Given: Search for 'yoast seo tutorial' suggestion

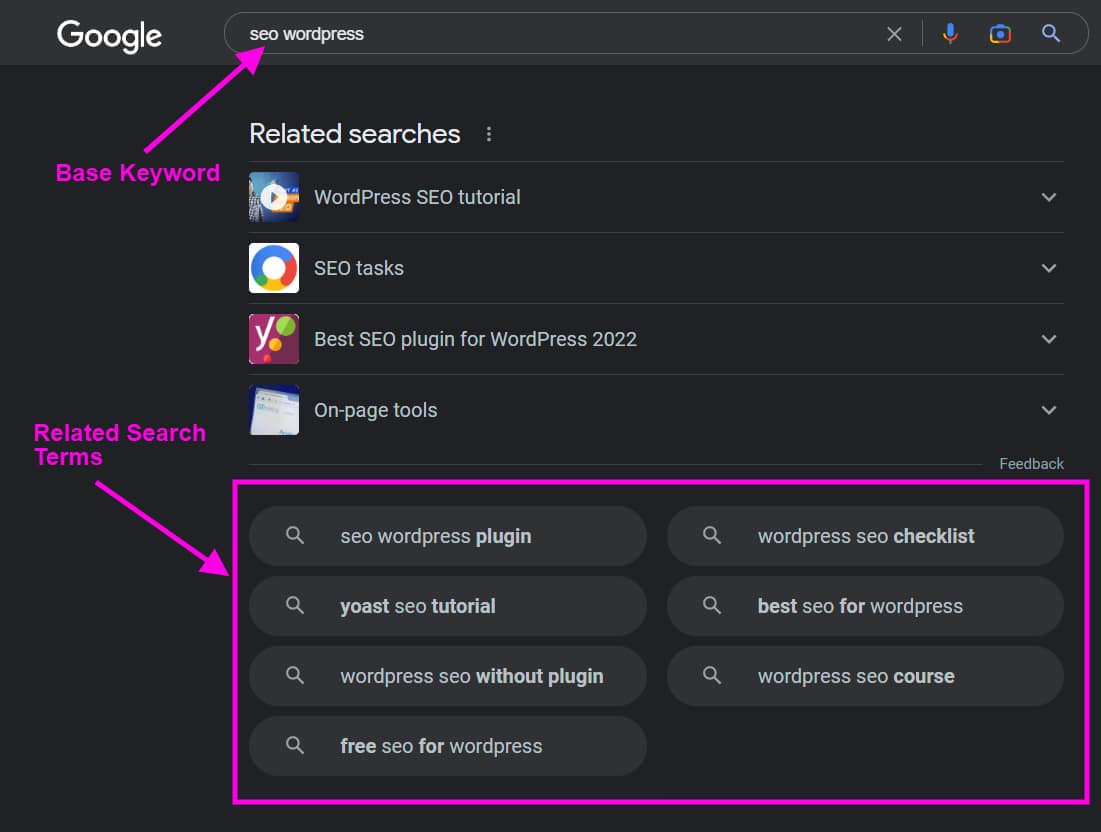Looking at the screenshot, I should click(448, 607).
